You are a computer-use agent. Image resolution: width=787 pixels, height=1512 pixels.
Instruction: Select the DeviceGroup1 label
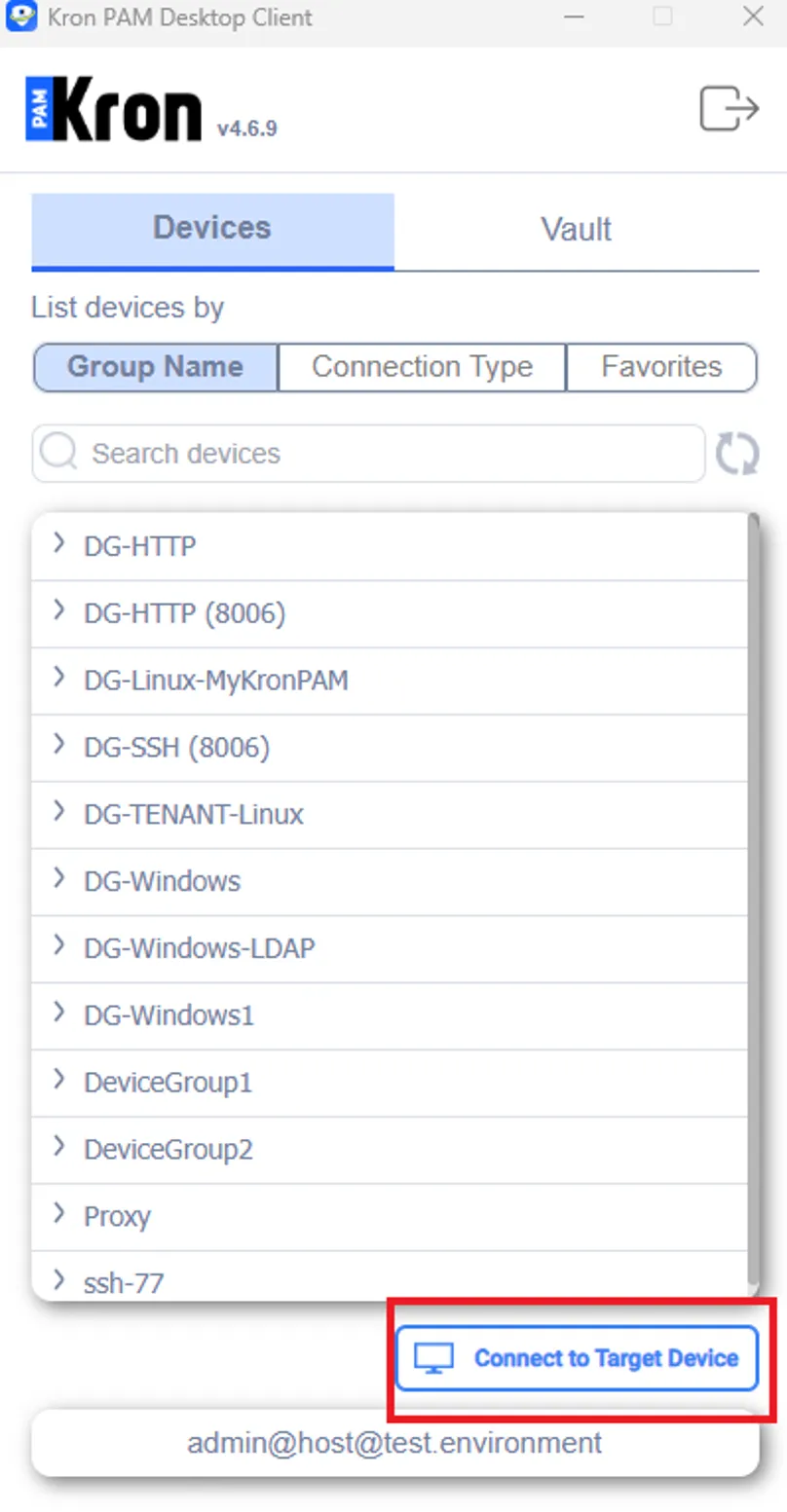(x=169, y=1083)
